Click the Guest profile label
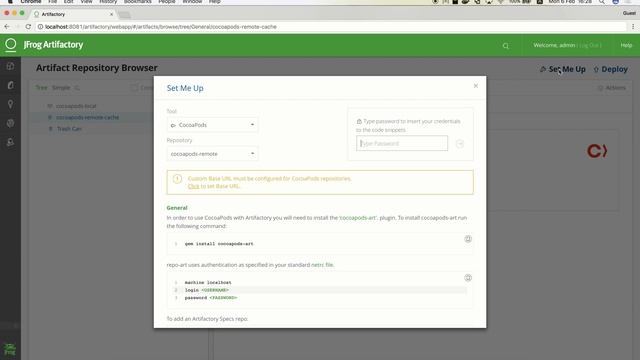This screenshot has width=640, height=360. [x=629, y=13]
